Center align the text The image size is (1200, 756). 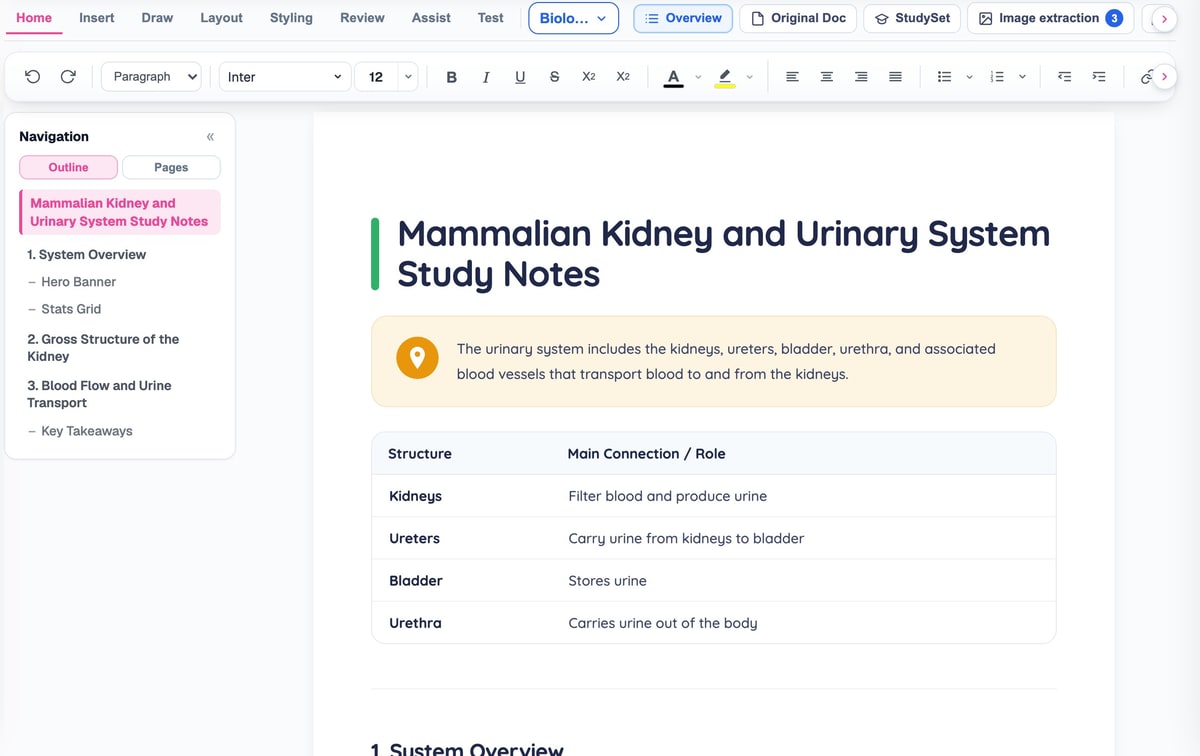click(x=826, y=77)
